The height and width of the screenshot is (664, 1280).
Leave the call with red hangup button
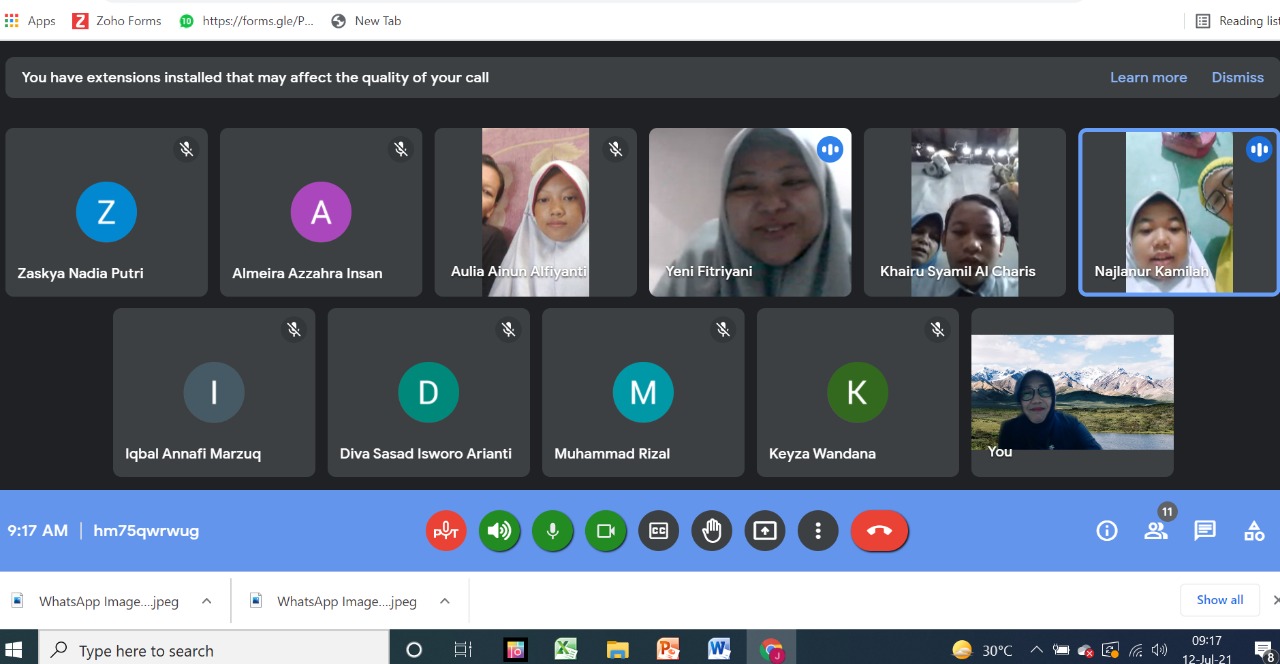pyautogui.click(x=879, y=531)
